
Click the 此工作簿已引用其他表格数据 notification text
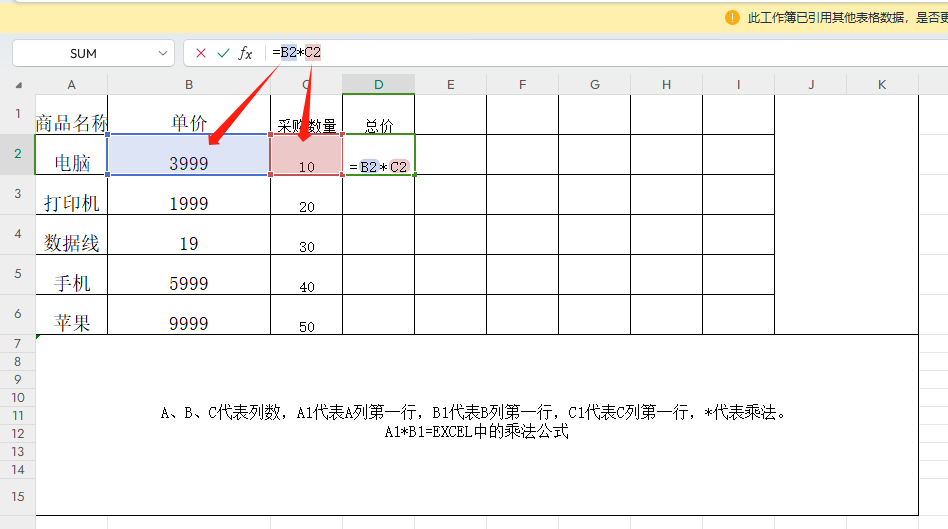point(848,18)
